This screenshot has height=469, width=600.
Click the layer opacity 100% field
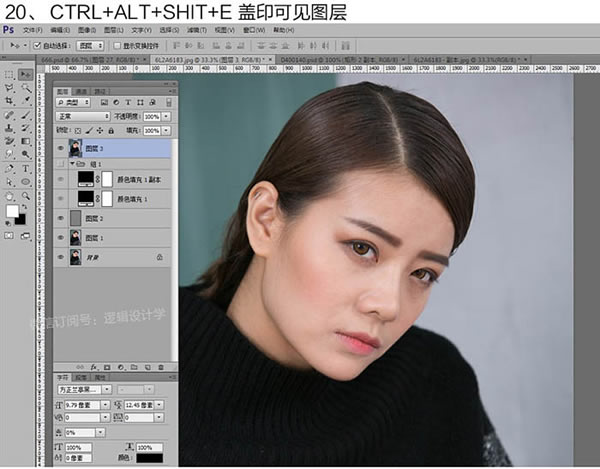[153, 116]
